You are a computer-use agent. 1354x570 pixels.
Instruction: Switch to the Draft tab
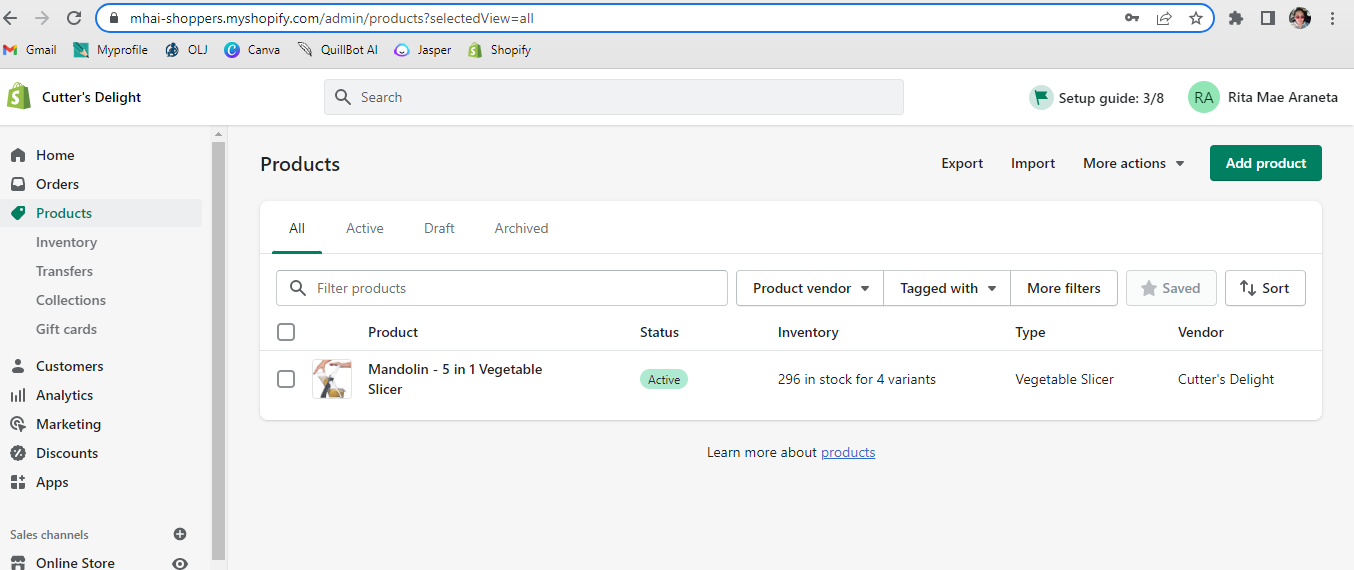[439, 228]
